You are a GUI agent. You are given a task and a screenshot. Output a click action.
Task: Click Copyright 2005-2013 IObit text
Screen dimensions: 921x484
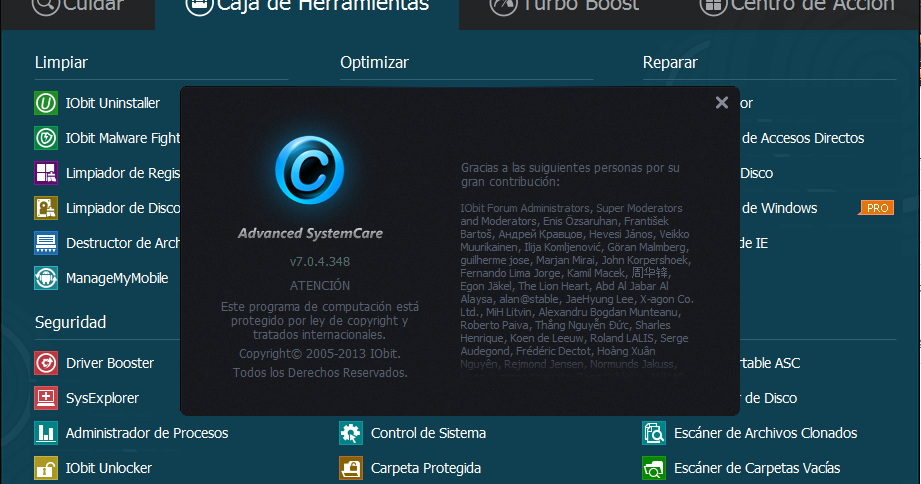pyautogui.click(x=320, y=354)
